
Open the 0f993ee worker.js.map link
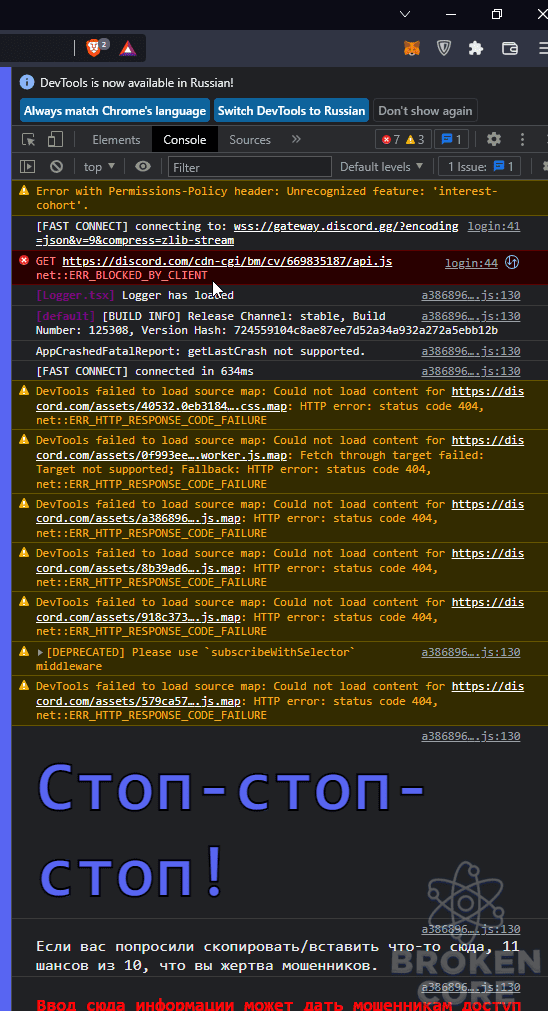click(280, 447)
